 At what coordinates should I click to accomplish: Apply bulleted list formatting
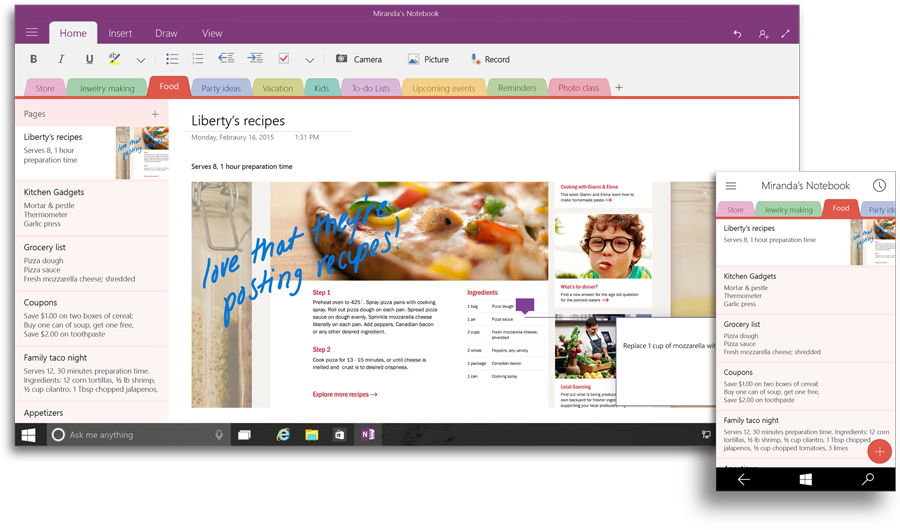172,59
